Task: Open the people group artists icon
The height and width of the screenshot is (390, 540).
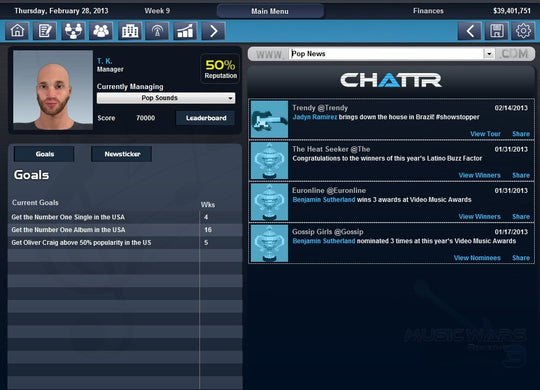Action: [101, 31]
